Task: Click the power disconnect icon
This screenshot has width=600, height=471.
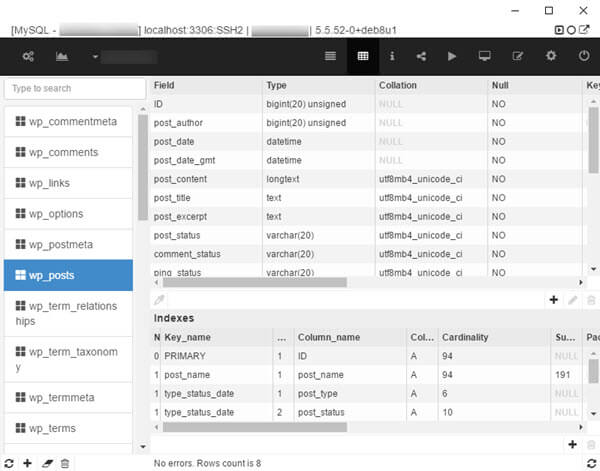Action: point(584,56)
